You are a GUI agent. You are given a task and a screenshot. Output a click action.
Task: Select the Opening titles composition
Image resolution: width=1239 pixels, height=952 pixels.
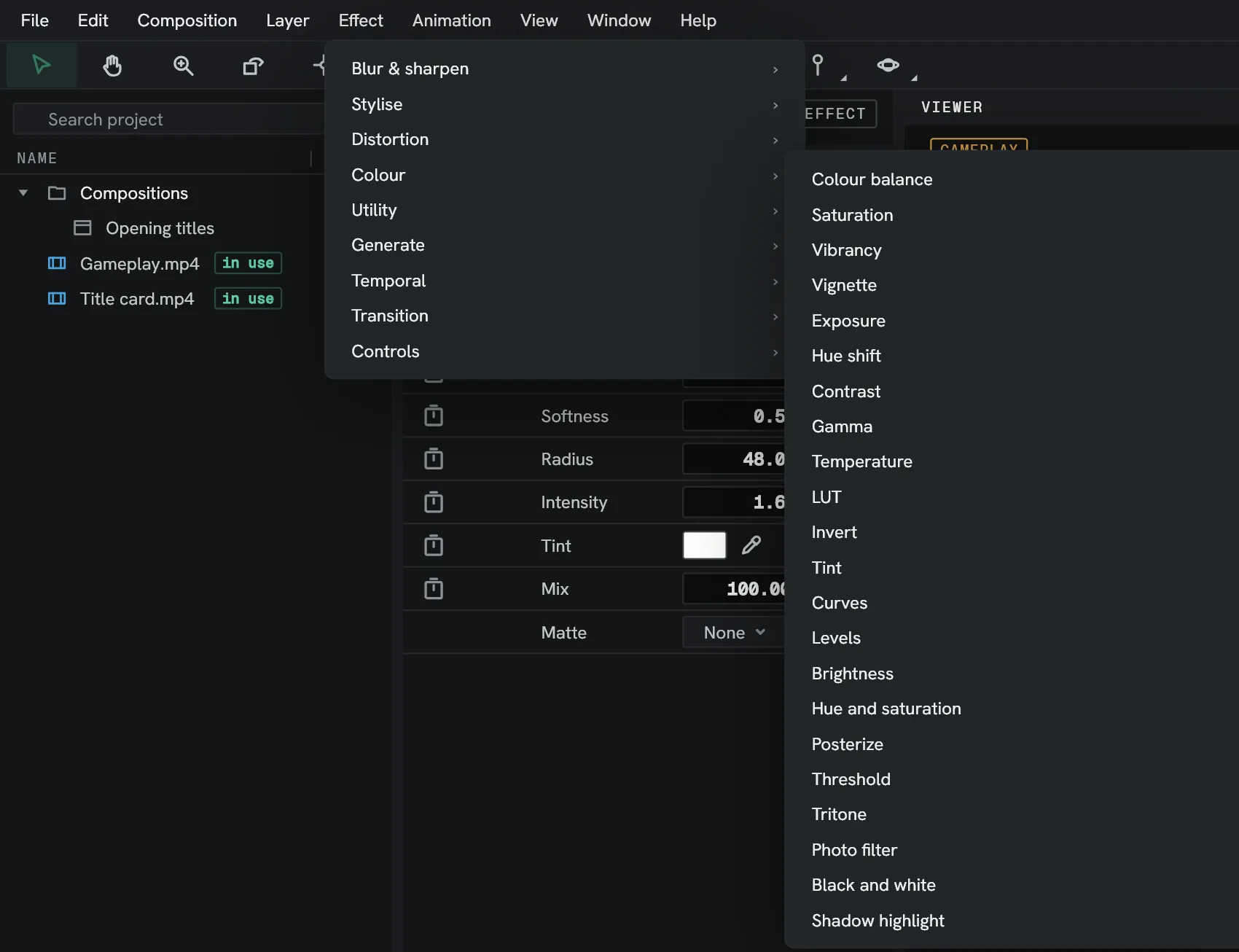click(x=160, y=228)
